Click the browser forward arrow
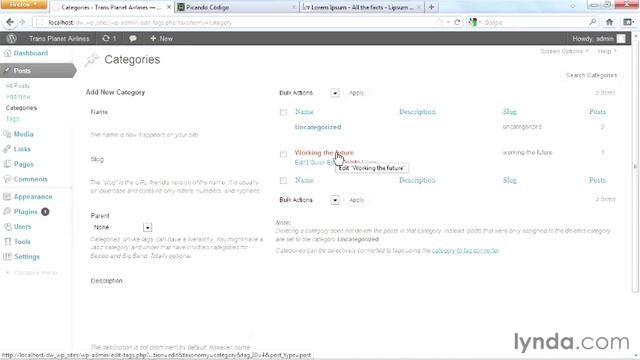The height and width of the screenshot is (360, 640). pyautogui.click(x=22, y=22)
